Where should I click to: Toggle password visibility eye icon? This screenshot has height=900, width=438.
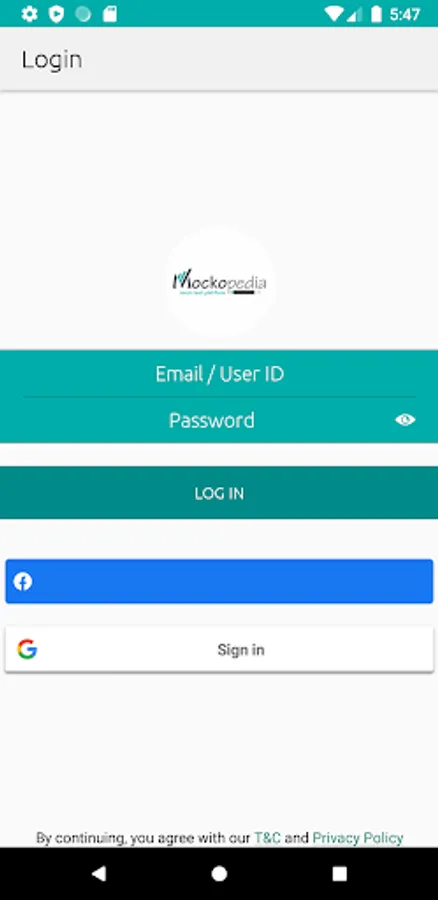tap(405, 420)
